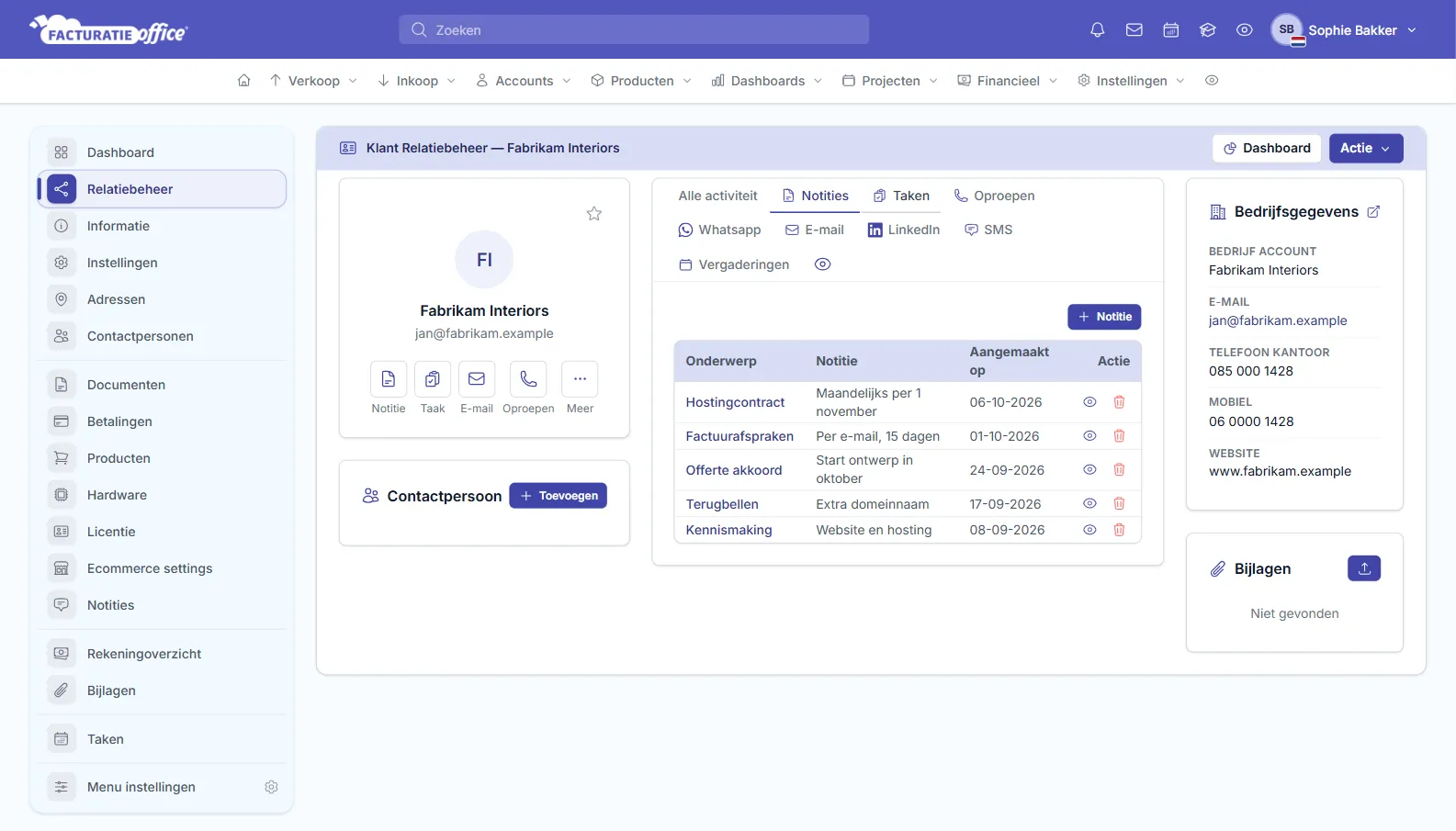
Task: Toggle the eye icon in top header
Action: click(x=1244, y=30)
